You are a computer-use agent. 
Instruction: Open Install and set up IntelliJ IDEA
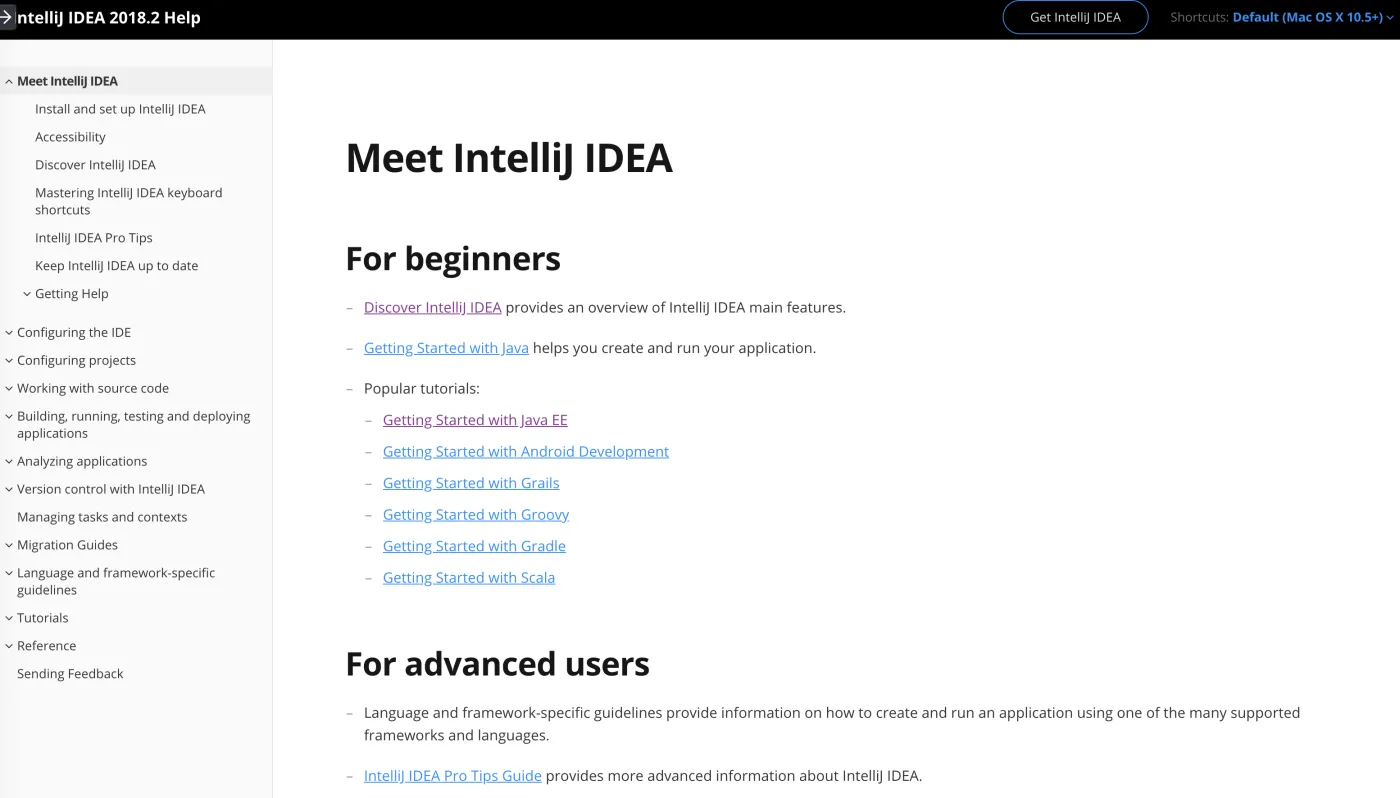[120, 109]
